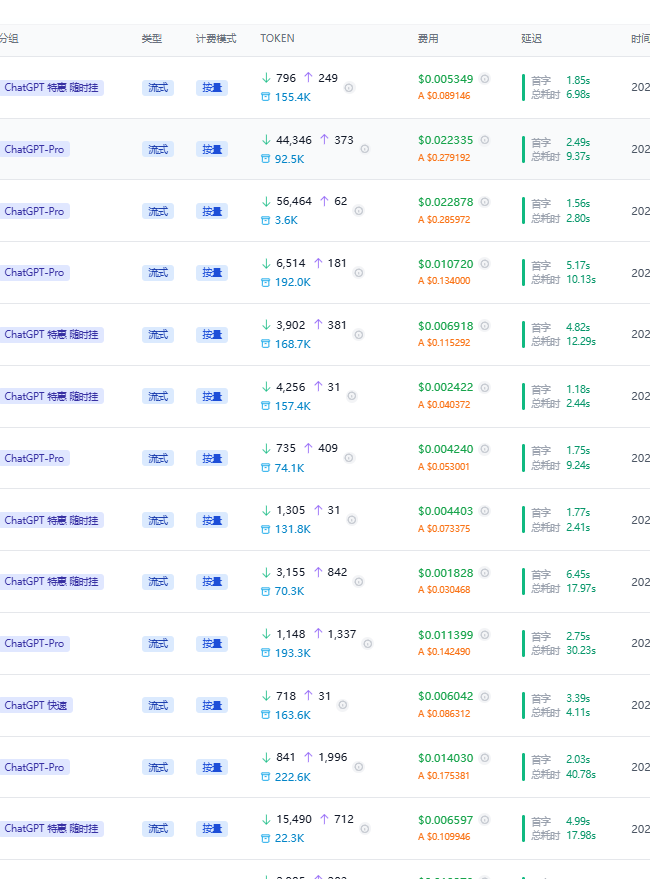650x879 pixels.
Task: Click the TOKEN column header
Action: tap(277, 38)
